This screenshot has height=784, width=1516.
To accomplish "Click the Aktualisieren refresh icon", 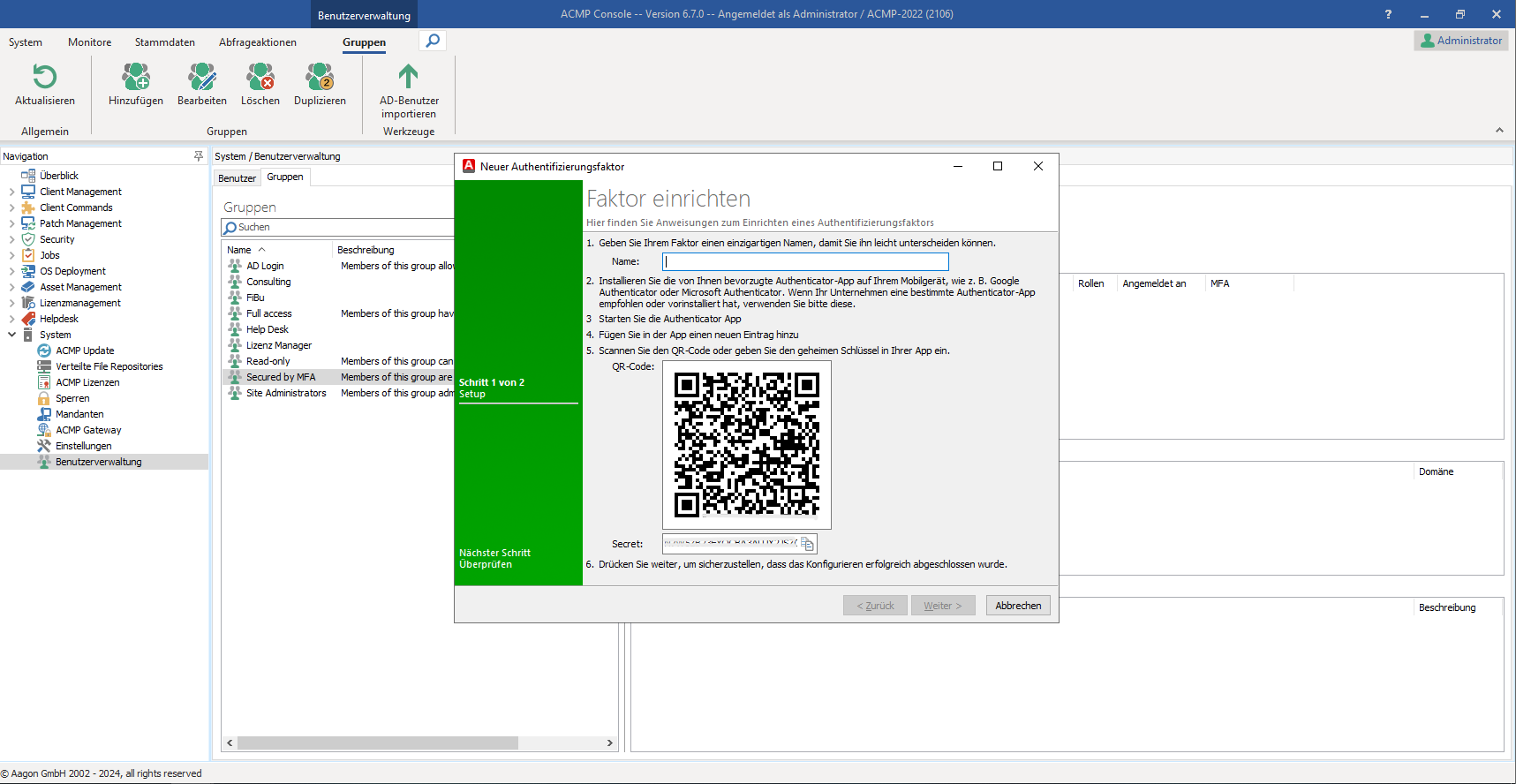I will pyautogui.click(x=44, y=77).
